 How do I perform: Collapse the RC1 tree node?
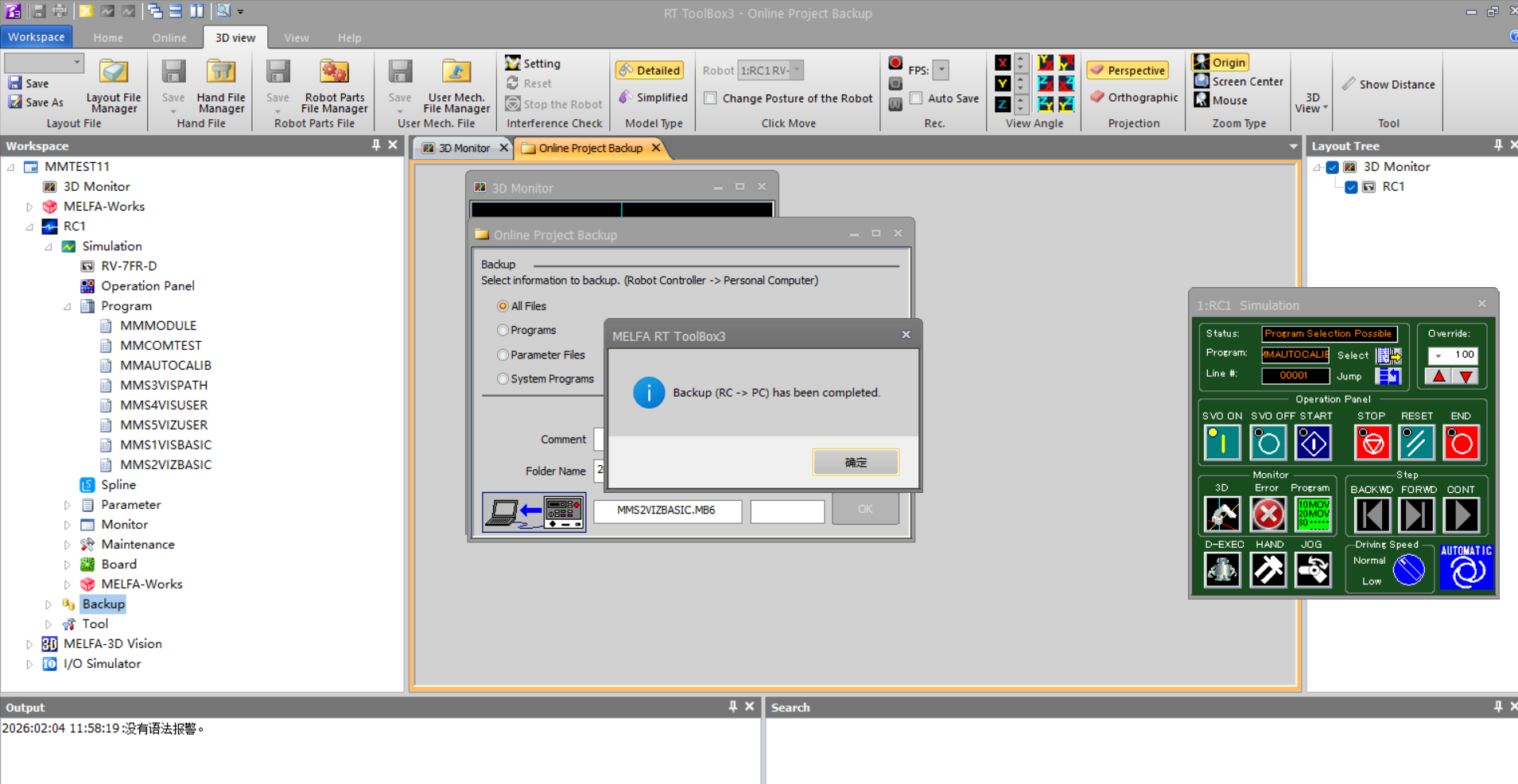click(x=29, y=227)
